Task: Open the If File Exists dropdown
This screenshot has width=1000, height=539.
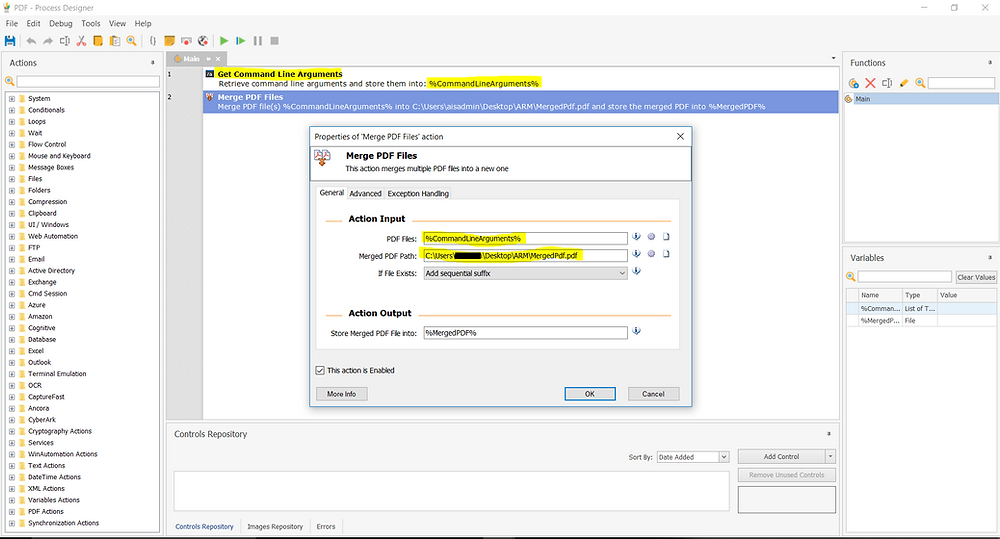Action: click(x=526, y=273)
